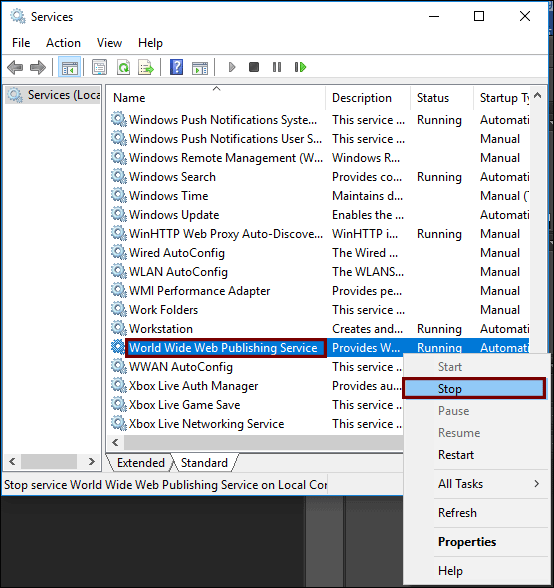Click the Export List toolbar icon

pyautogui.click(x=146, y=68)
